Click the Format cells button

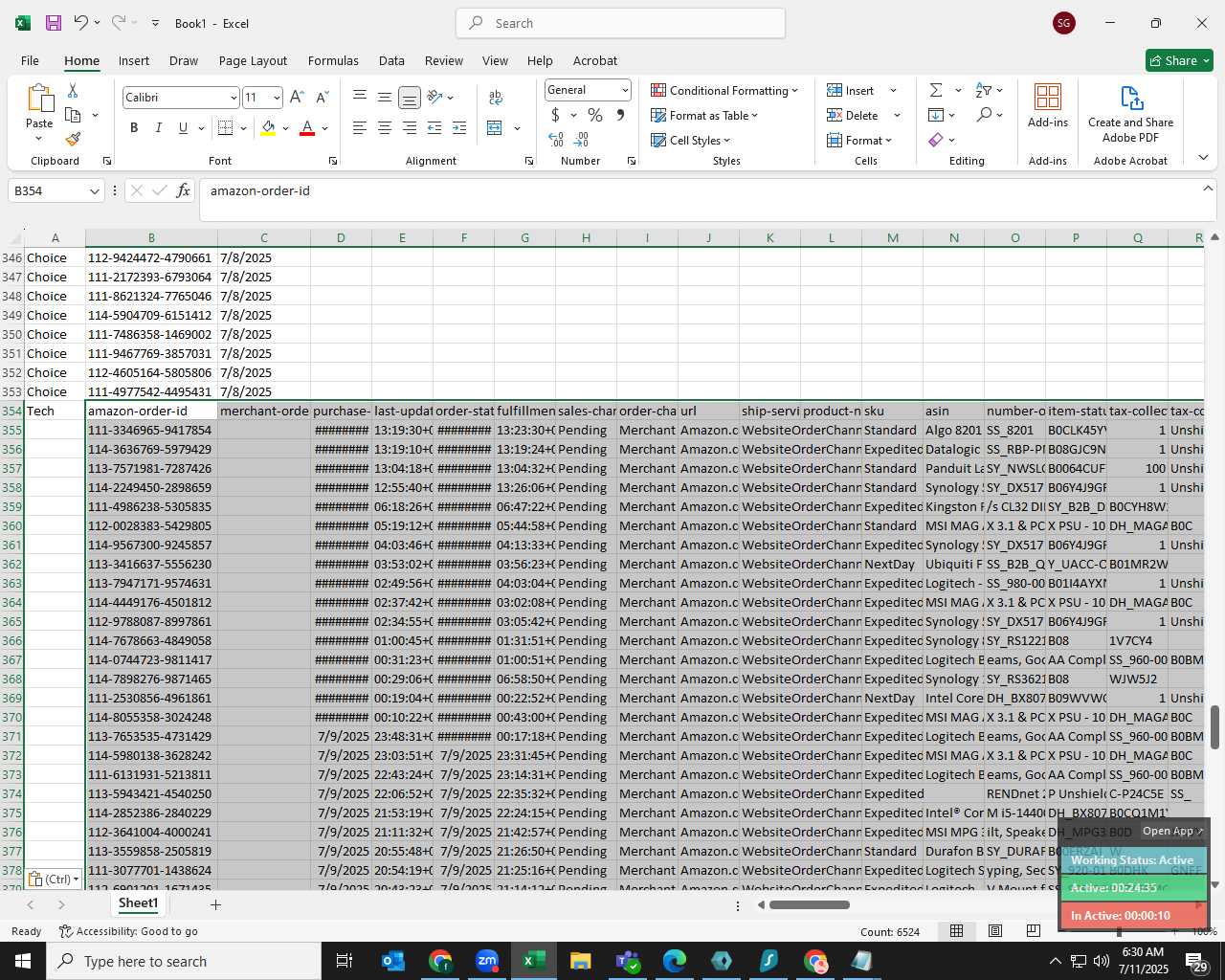pyautogui.click(x=860, y=140)
